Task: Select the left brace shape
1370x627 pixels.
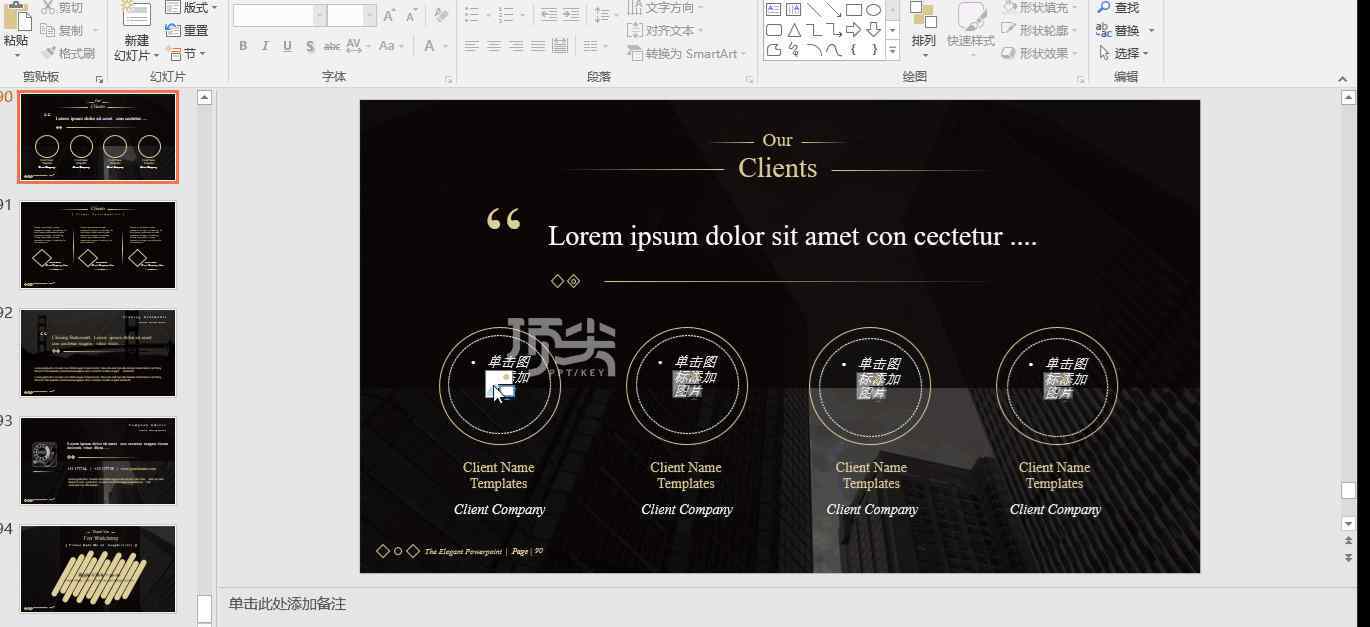Action: tap(853, 50)
